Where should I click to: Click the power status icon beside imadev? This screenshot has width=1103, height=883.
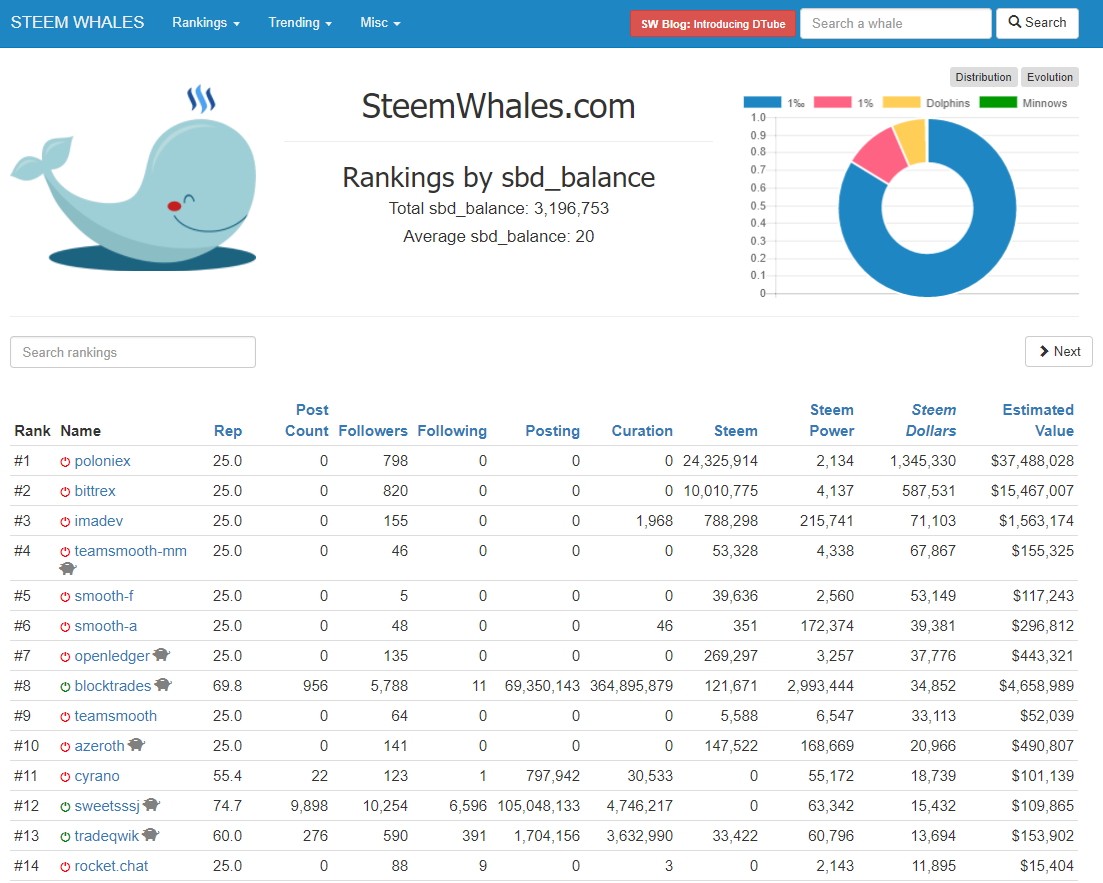[65, 522]
